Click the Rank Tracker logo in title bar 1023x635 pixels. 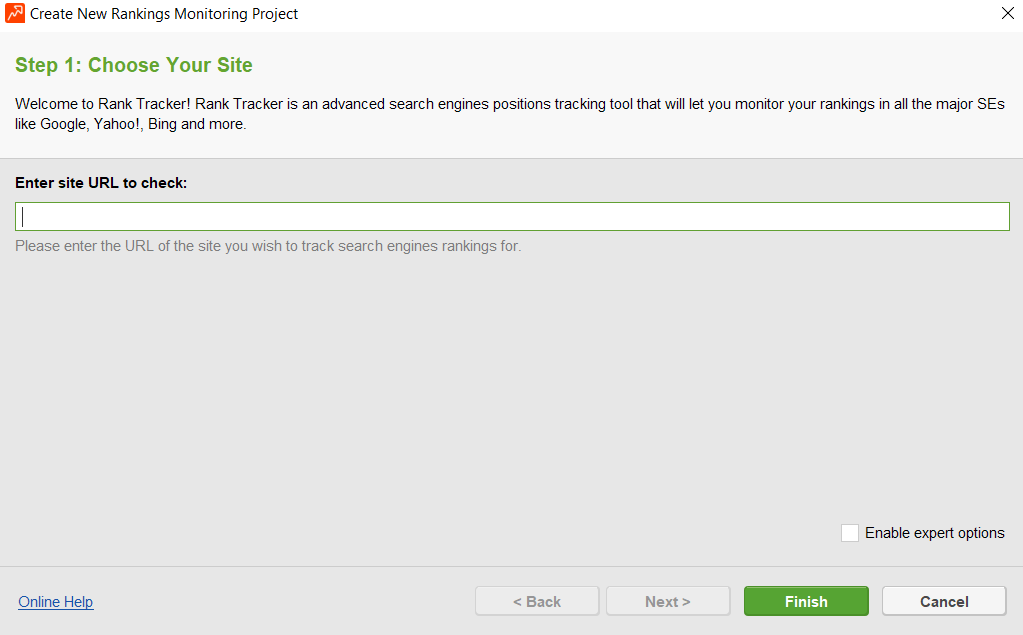coord(15,14)
